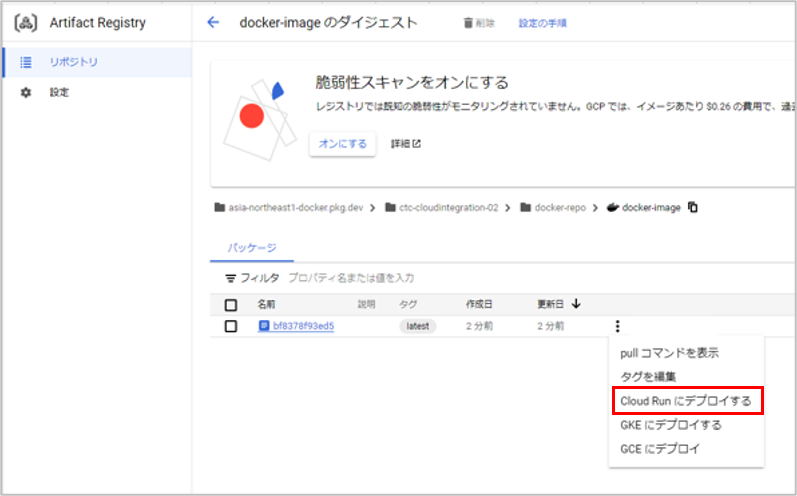Click the external link icon next to 詳細
This screenshot has height=496, width=797.
click(x=417, y=144)
